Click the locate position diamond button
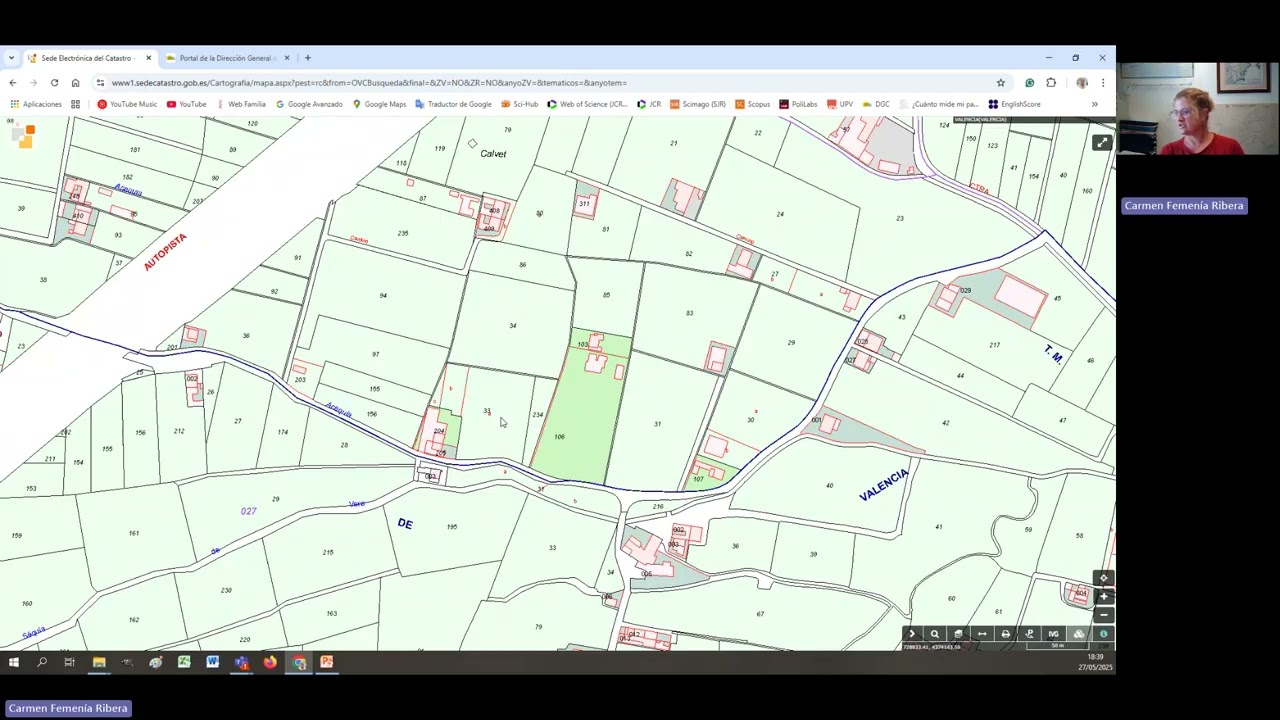This screenshot has height=720, width=1280. point(1103,578)
